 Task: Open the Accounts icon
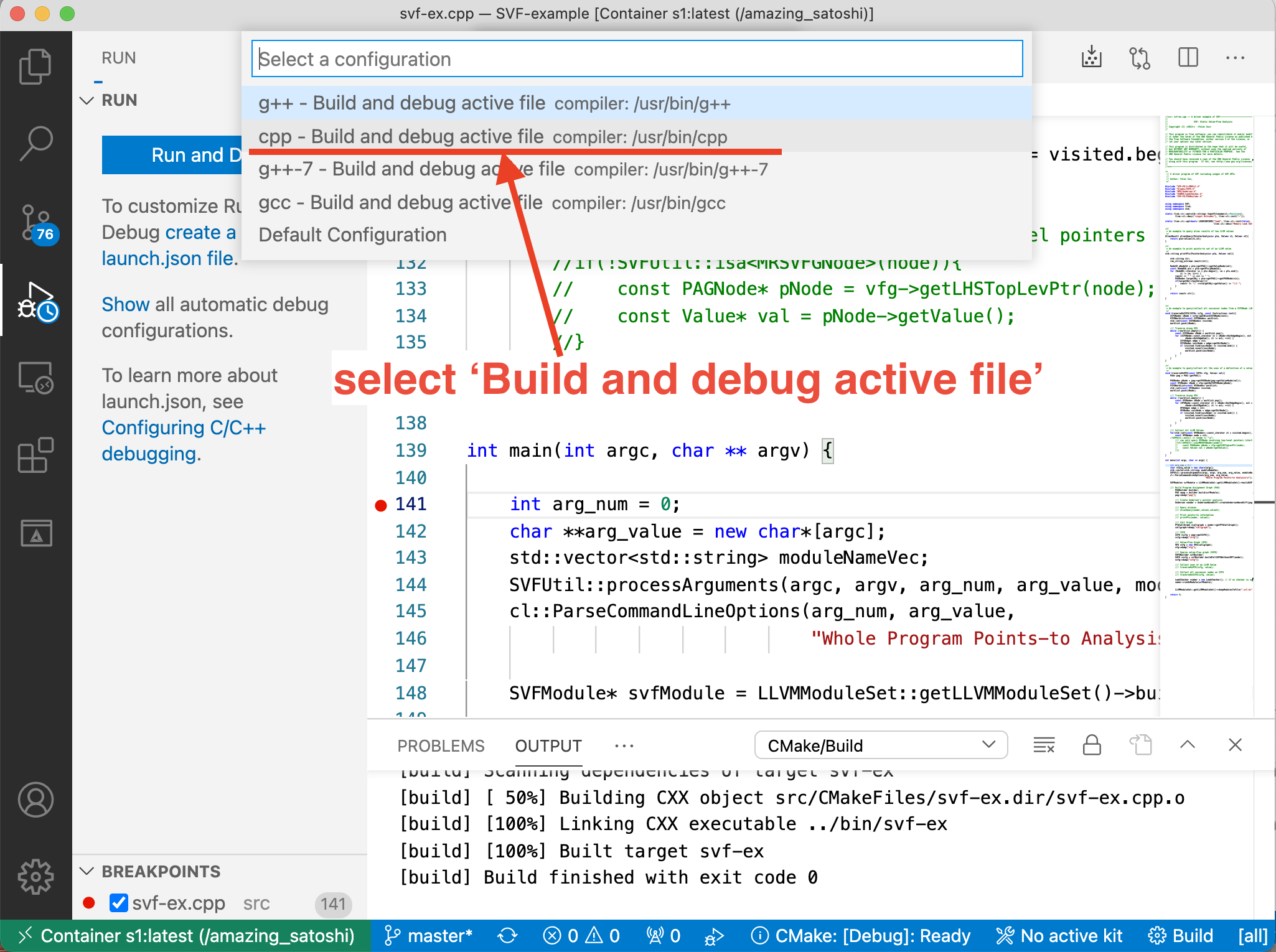[x=35, y=800]
